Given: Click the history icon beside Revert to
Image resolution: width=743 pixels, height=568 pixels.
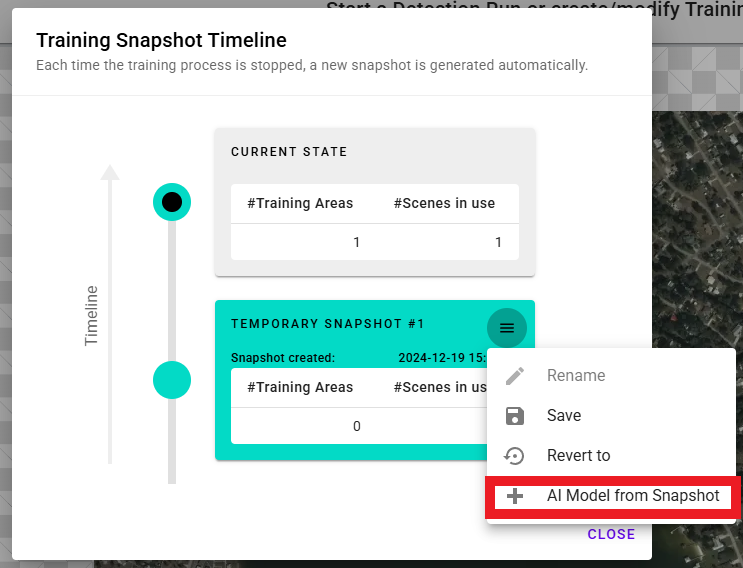Looking at the screenshot, I should point(515,456).
